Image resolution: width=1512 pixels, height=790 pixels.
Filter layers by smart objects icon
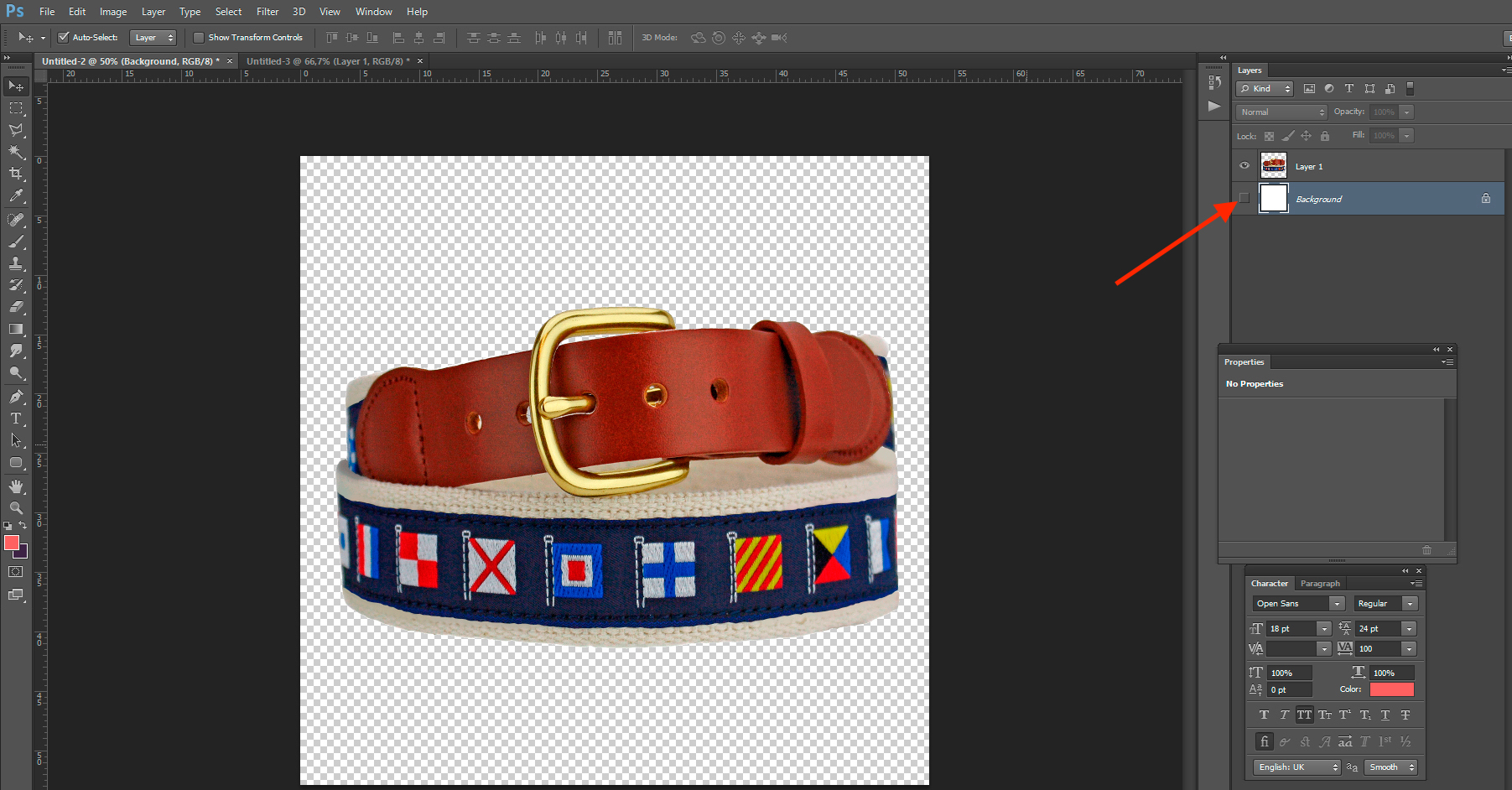[x=1390, y=88]
